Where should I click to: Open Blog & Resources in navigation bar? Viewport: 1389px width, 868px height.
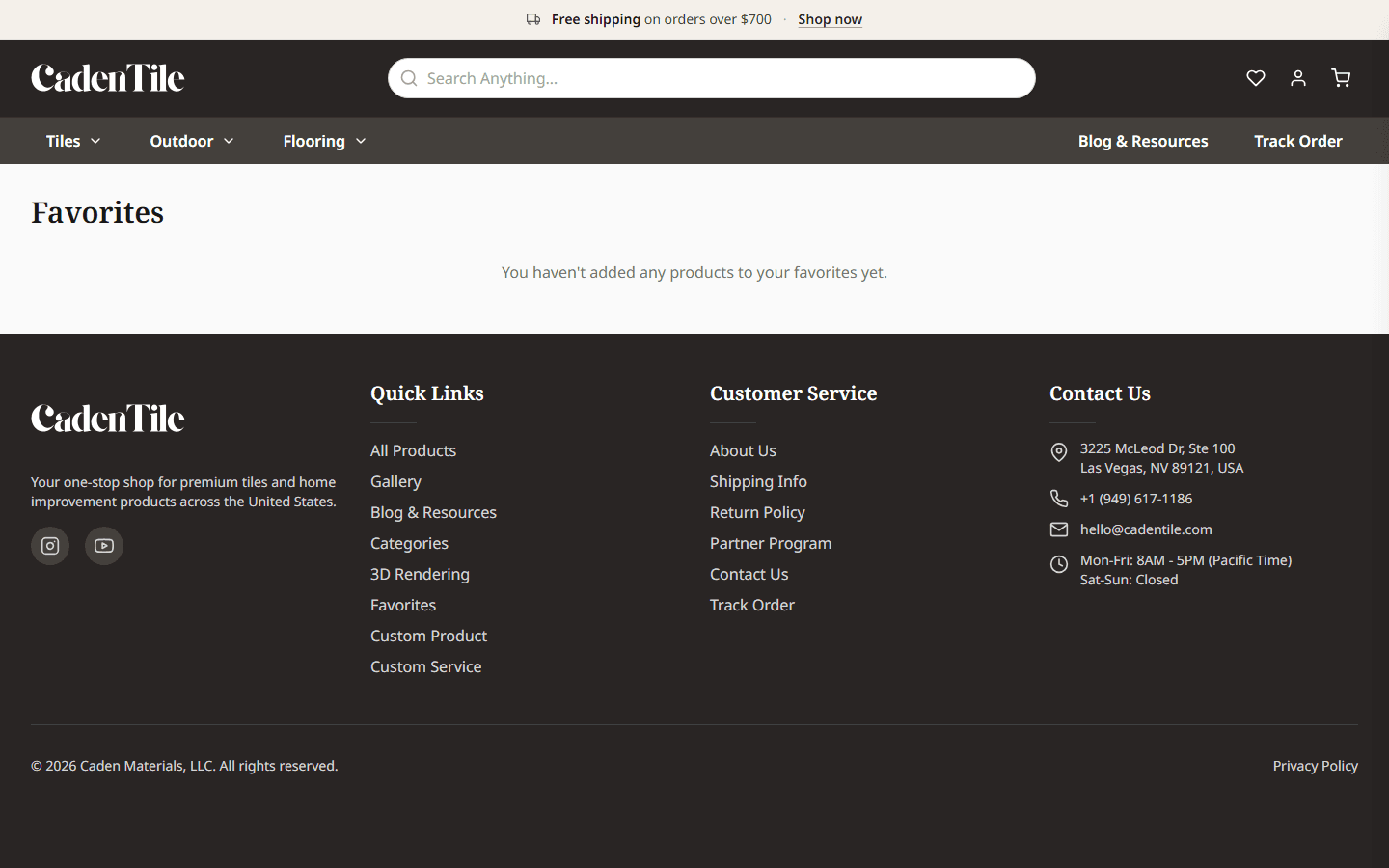1143,141
